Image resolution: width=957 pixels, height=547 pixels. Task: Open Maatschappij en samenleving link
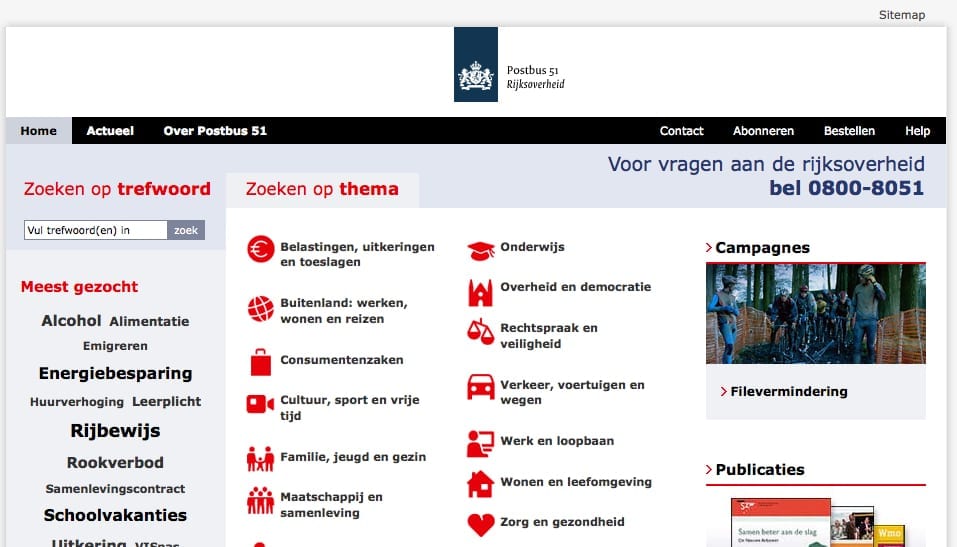click(331, 504)
